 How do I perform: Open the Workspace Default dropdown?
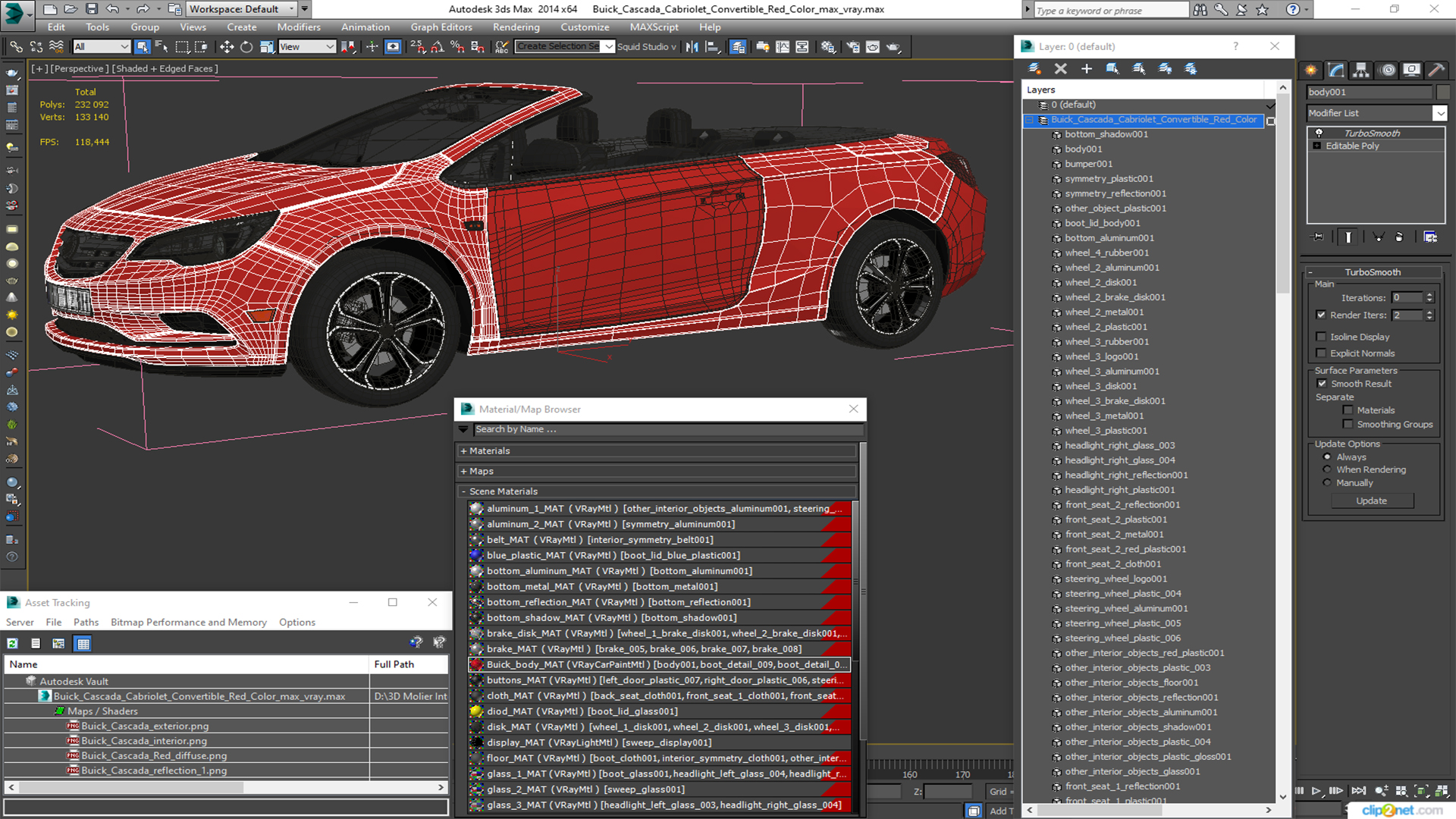click(x=243, y=9)
